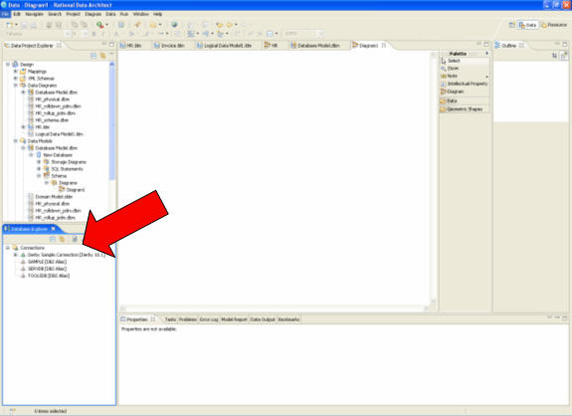572x416 pixels.
Task: Maximize the Outline view
Action: (x=565, y=44)
